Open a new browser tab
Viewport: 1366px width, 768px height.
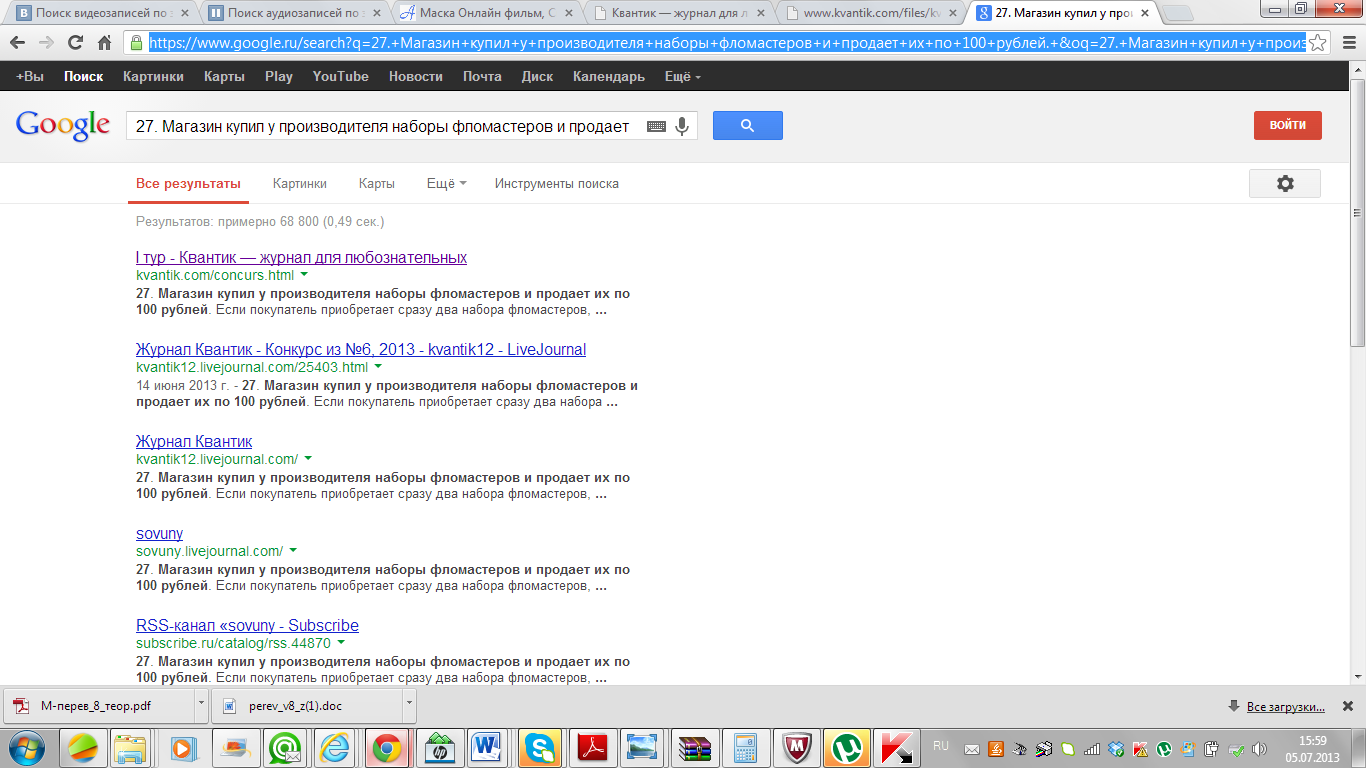pos(1180,14)
